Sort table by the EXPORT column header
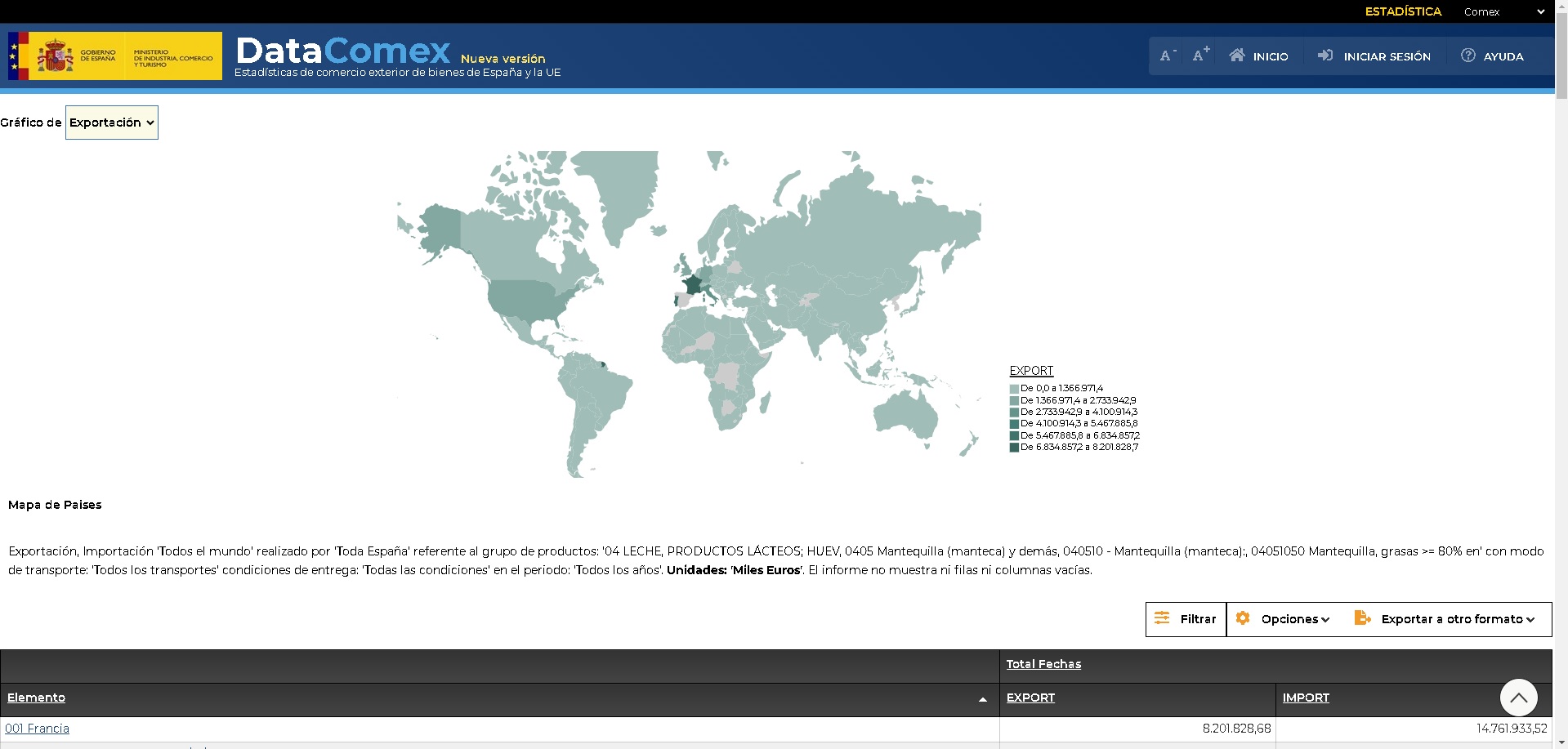Viewport: 1568px width, 749px height. point(1030,698)
